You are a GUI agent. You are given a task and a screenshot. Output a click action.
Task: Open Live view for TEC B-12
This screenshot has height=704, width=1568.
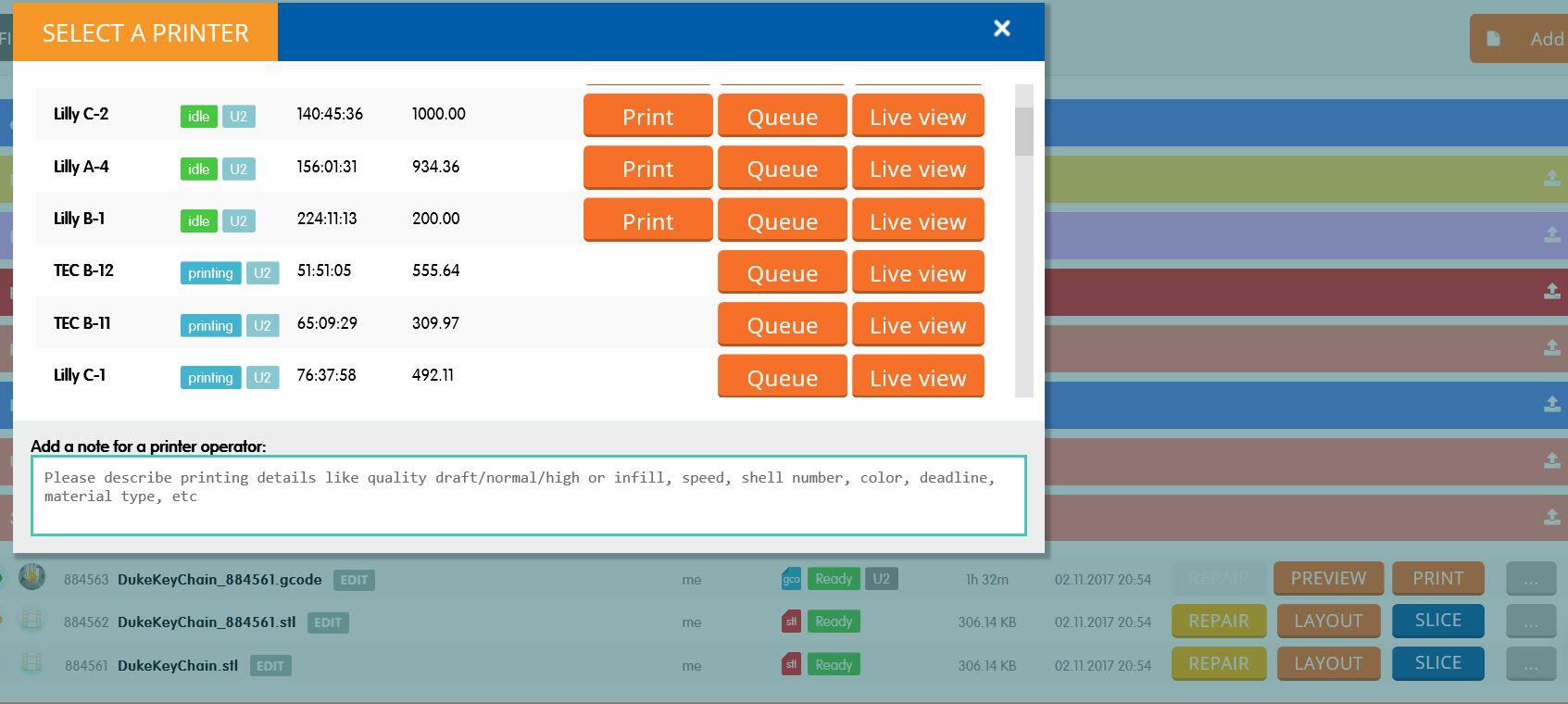918,272
